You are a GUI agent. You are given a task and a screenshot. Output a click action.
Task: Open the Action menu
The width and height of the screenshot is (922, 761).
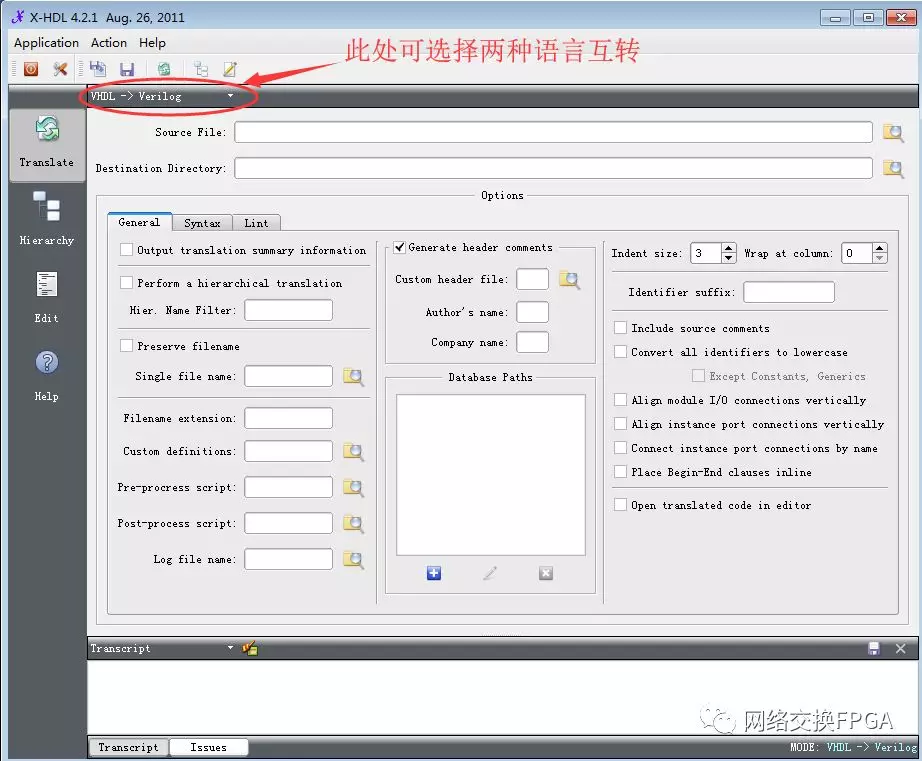109,43
